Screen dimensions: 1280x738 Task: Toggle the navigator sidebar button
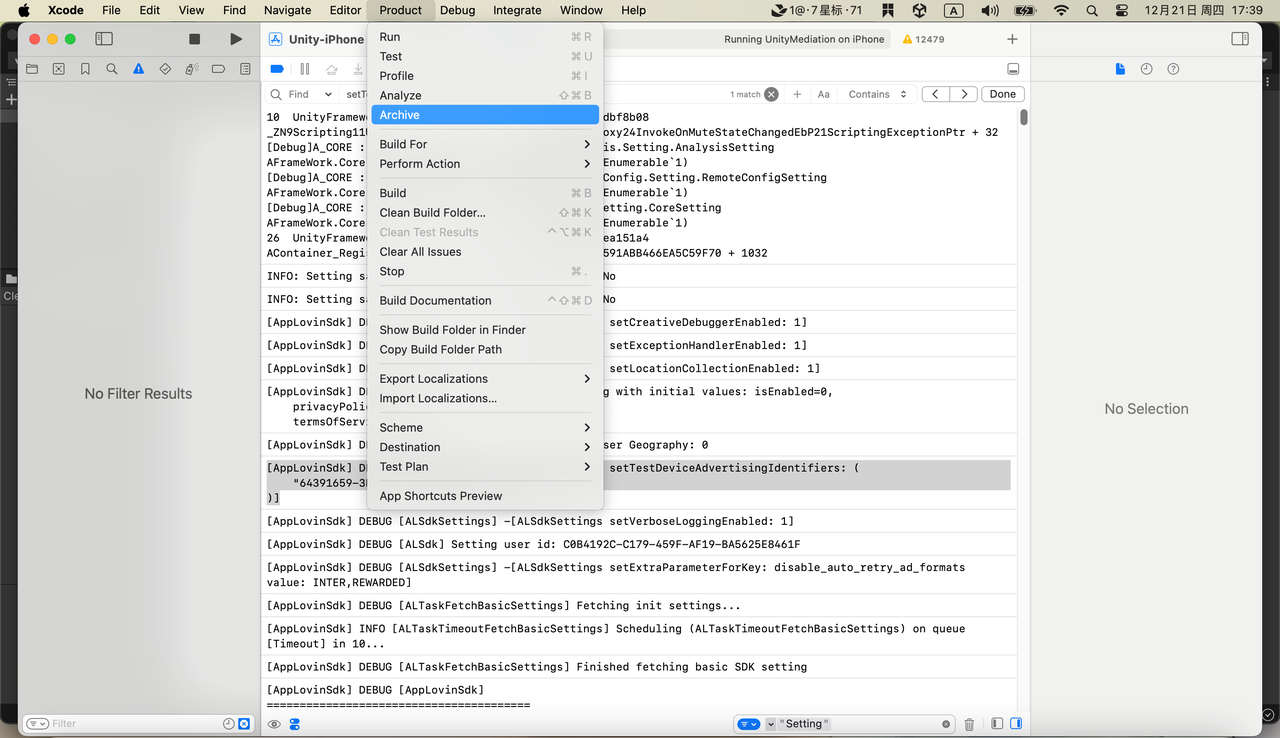tap(104, 39)
